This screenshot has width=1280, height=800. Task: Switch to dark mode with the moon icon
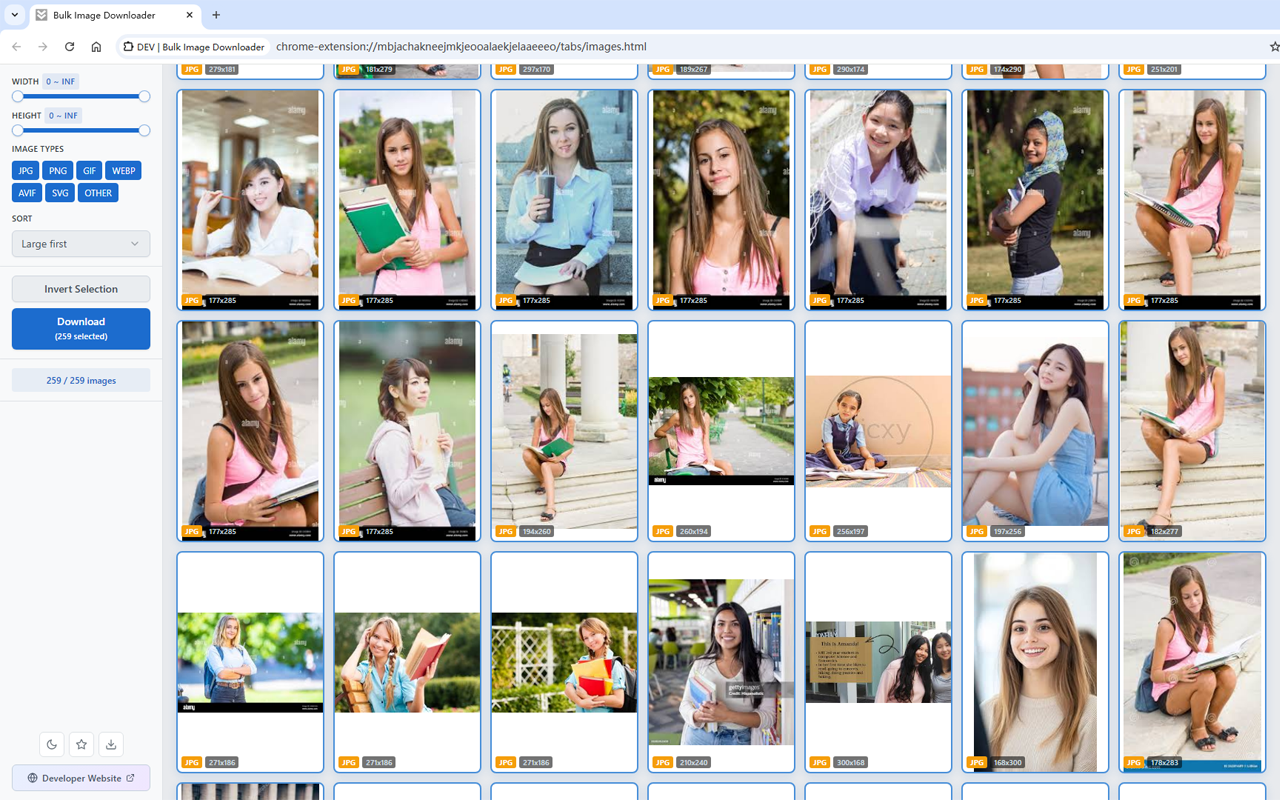52,744
